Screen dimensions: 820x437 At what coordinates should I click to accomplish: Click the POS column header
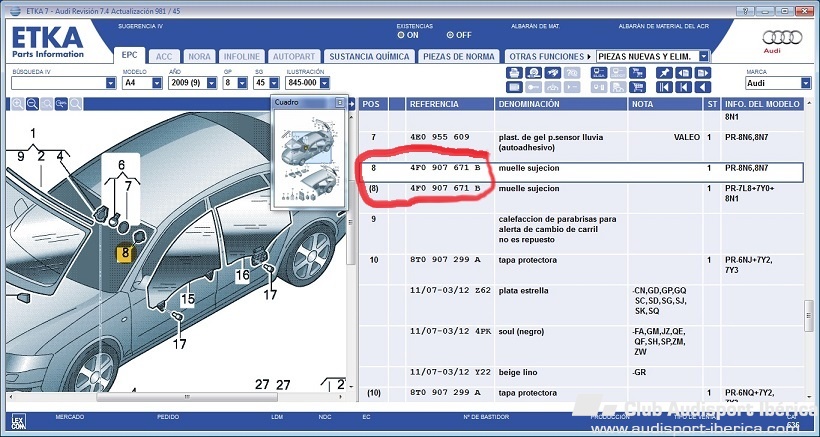pyautogui.click(x=373, y=104)
